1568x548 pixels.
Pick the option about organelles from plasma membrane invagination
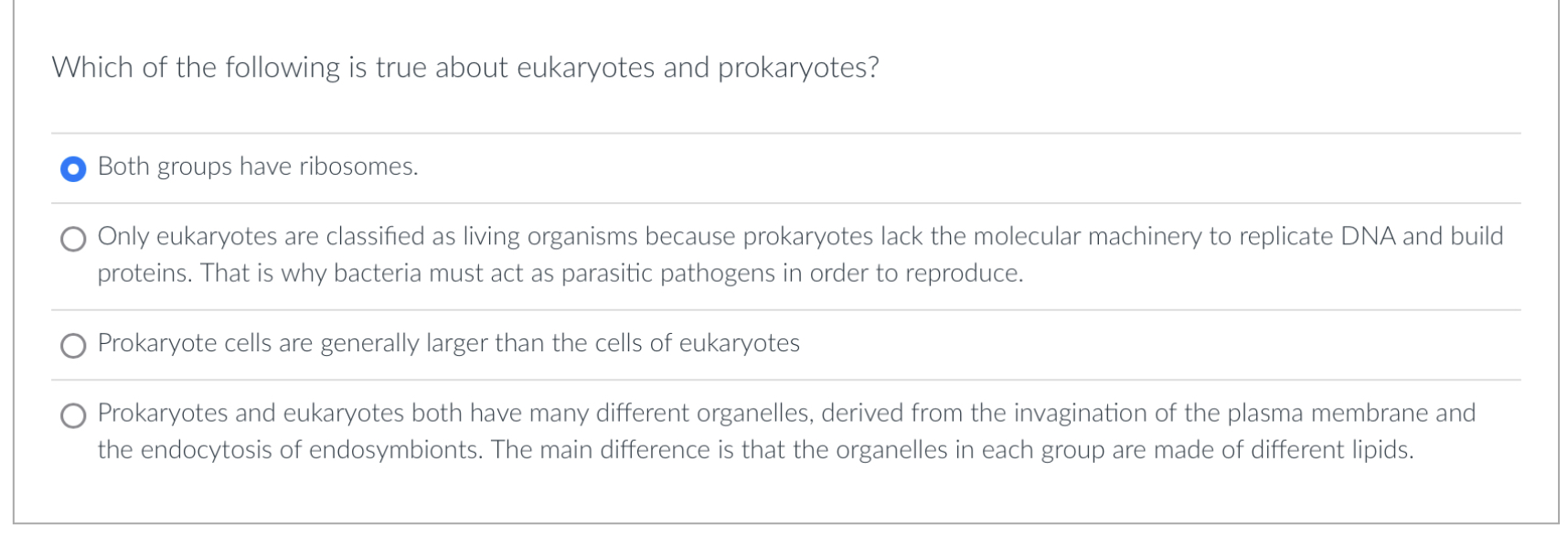click(73, 416)
